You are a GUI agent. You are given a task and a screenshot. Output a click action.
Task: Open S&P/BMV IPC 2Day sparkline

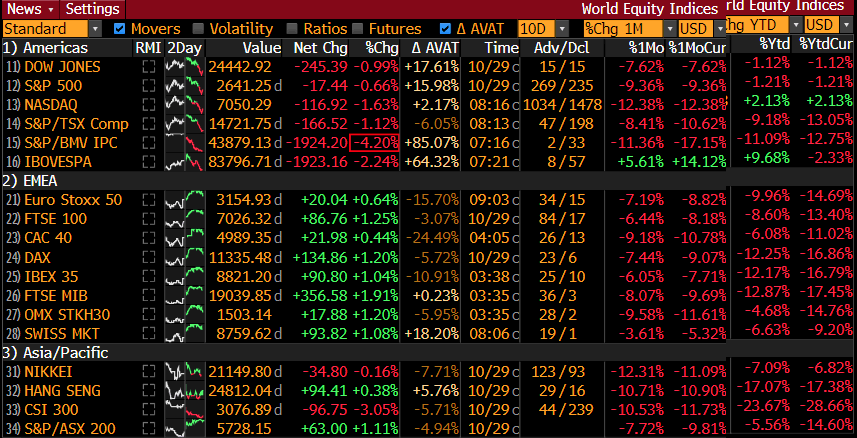(x=185, y=143)
